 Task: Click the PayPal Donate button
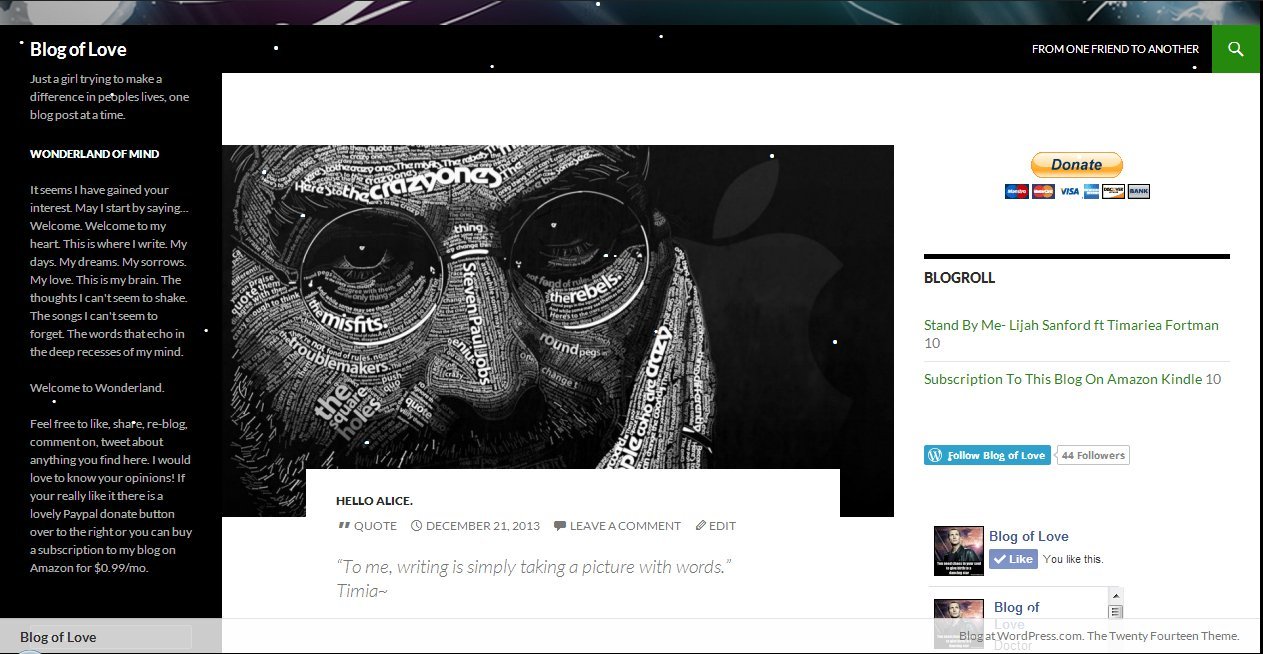[1076, 165]
